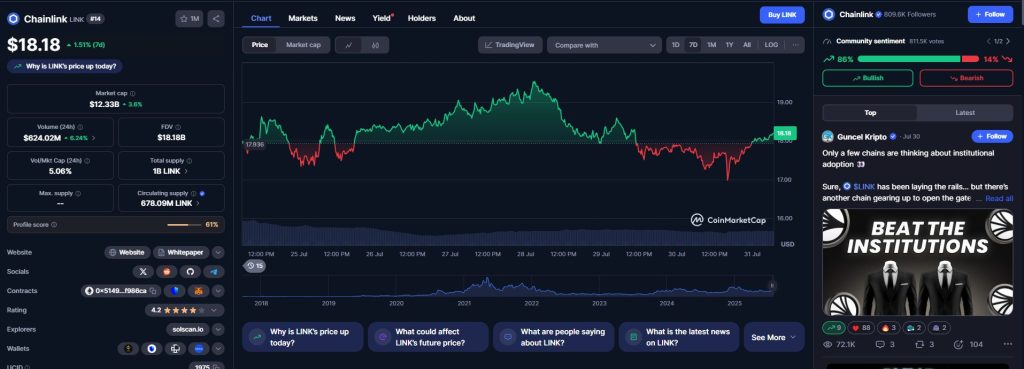Add Chainlink to watchlist via star button
1024x369 pixels.
pos(189,19)
